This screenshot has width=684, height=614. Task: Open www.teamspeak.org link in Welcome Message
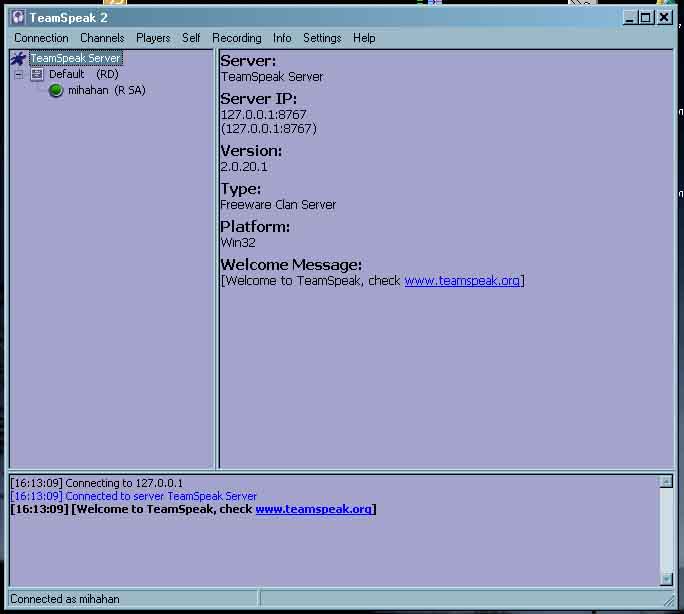(x=462, y=281)
